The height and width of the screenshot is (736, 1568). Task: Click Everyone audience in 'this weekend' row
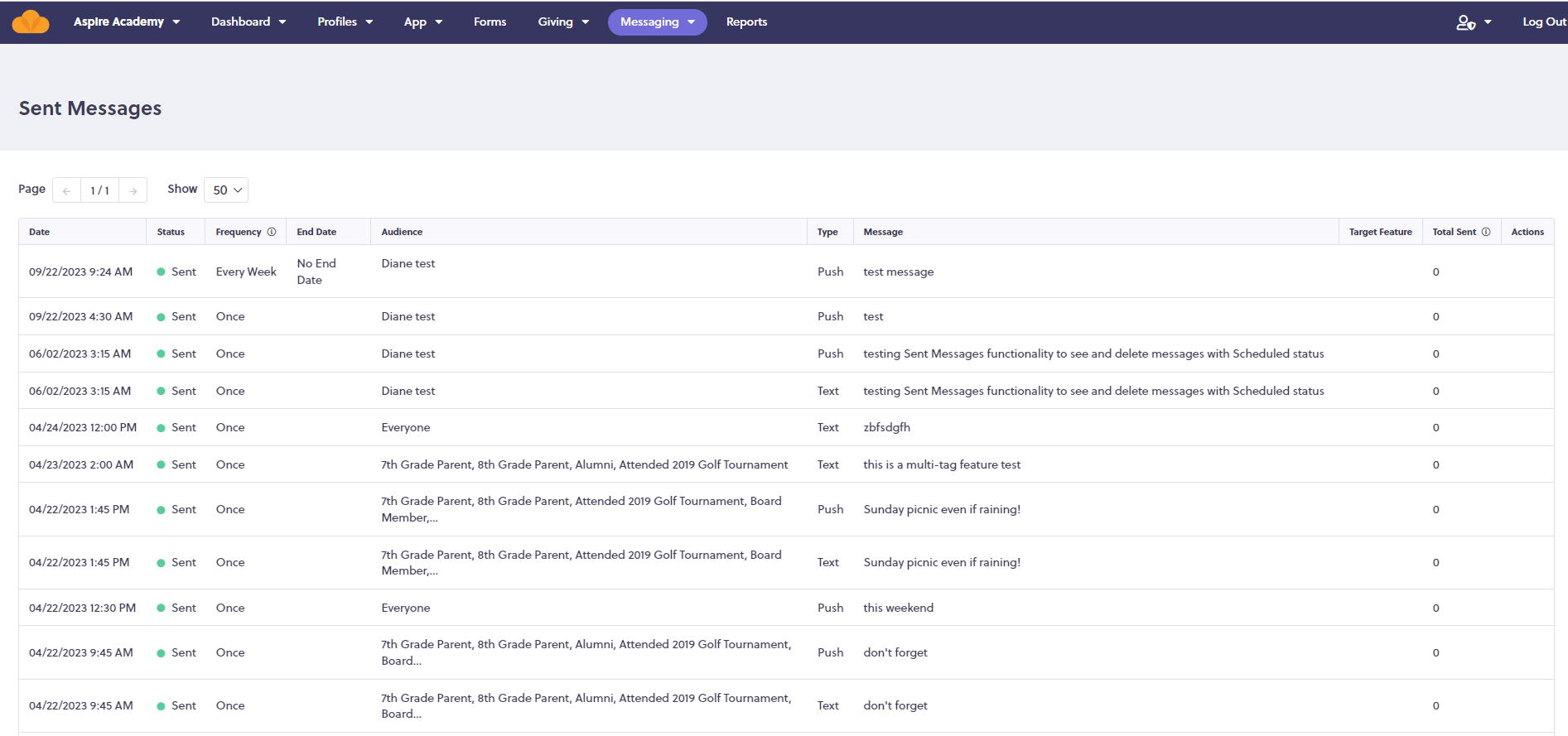406,608
